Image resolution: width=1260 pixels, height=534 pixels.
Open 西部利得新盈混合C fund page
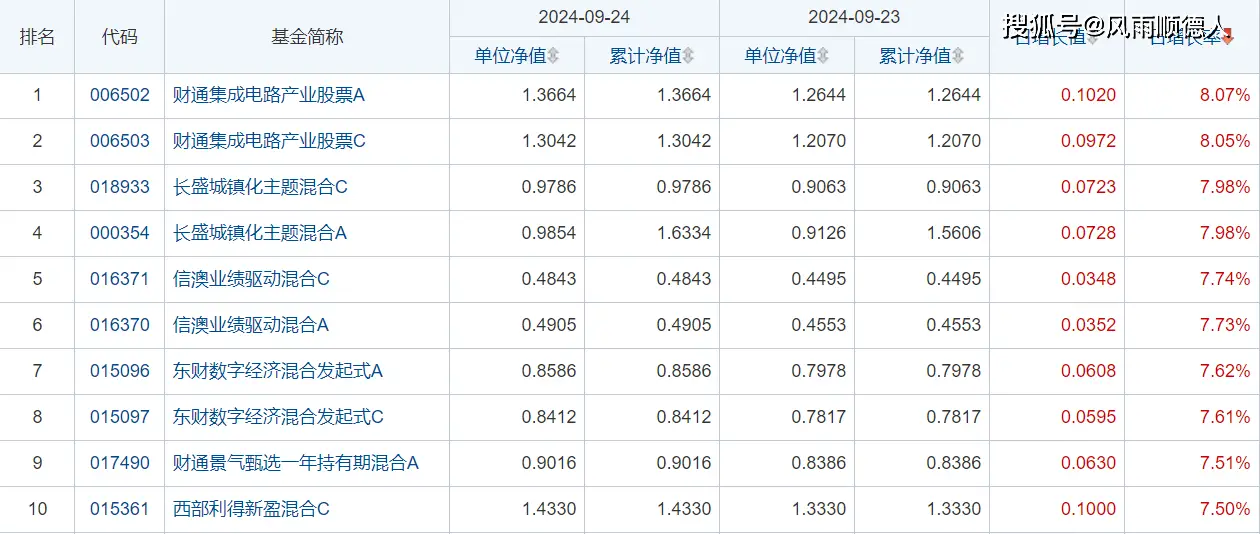click(252, 509)
